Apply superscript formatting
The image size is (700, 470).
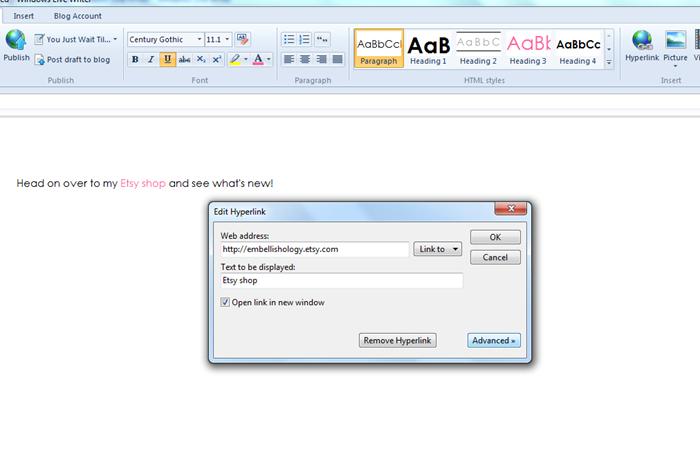[217, 59]
